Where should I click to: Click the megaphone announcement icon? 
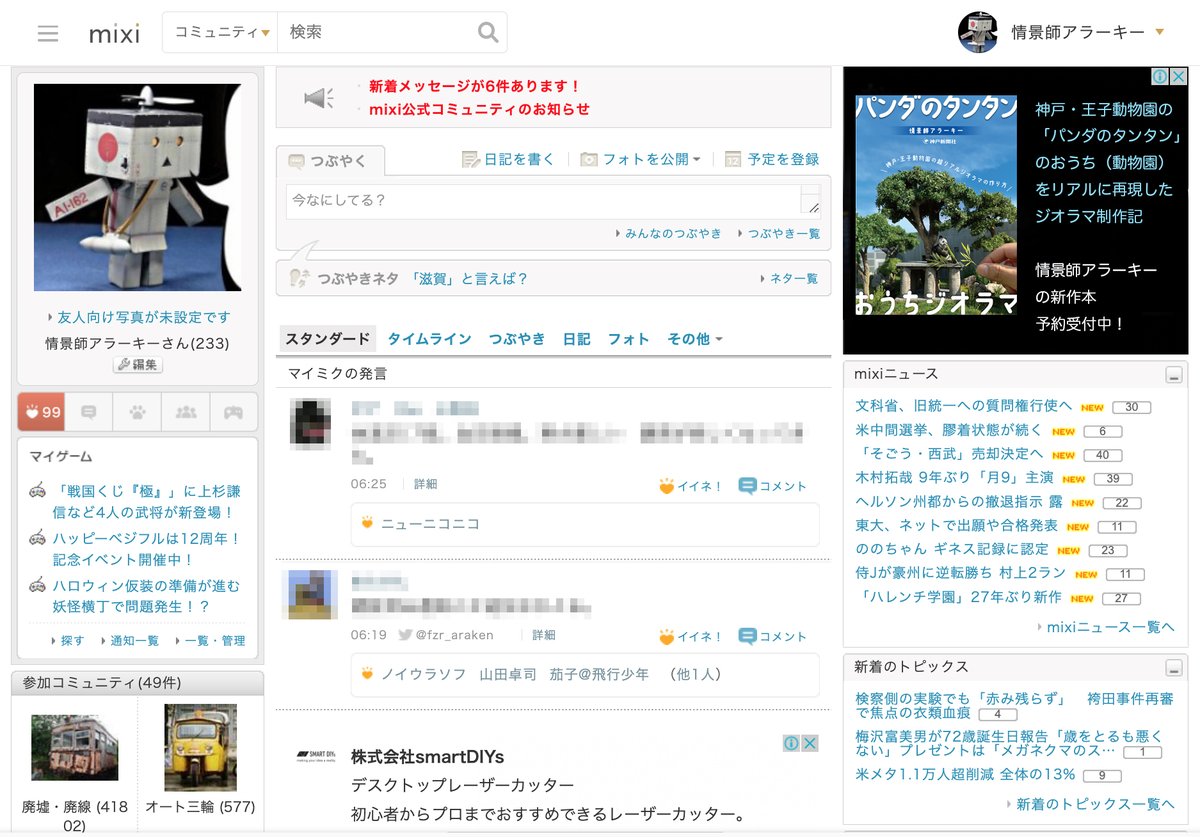pyautogui.click(x=319, y=97)
